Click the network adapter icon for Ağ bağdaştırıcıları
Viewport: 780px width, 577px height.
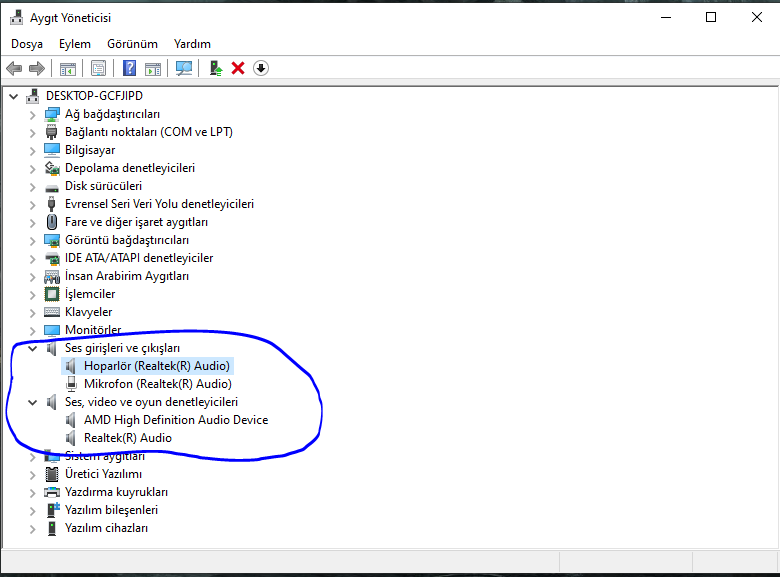tap(52, 114)
